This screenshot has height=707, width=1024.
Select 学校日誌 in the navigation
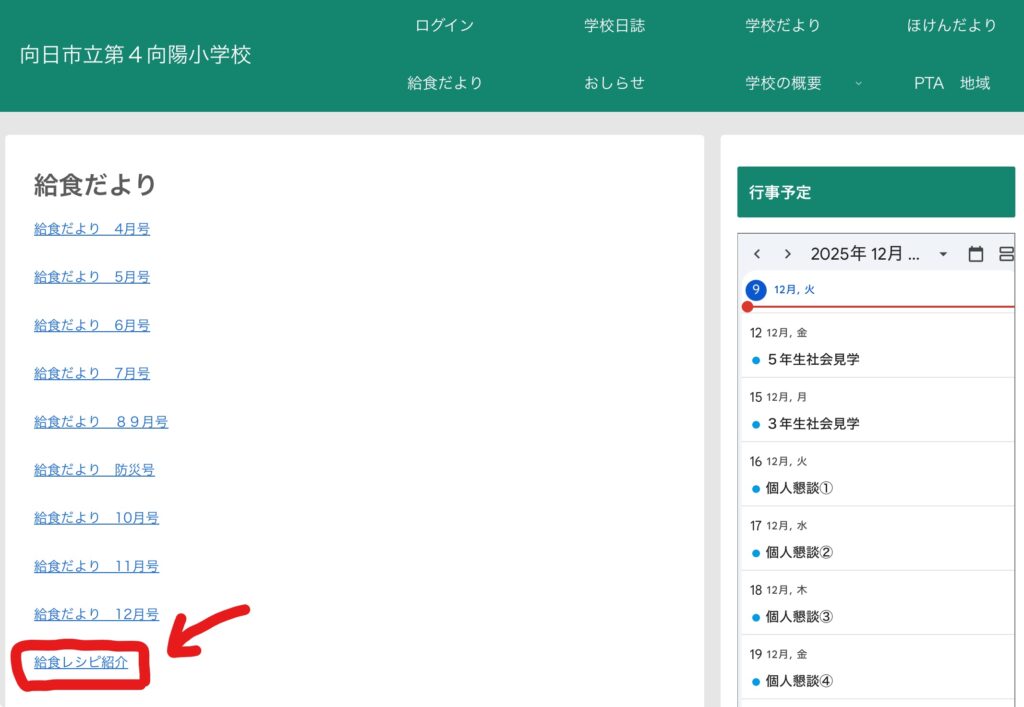[x=614, y=26]
